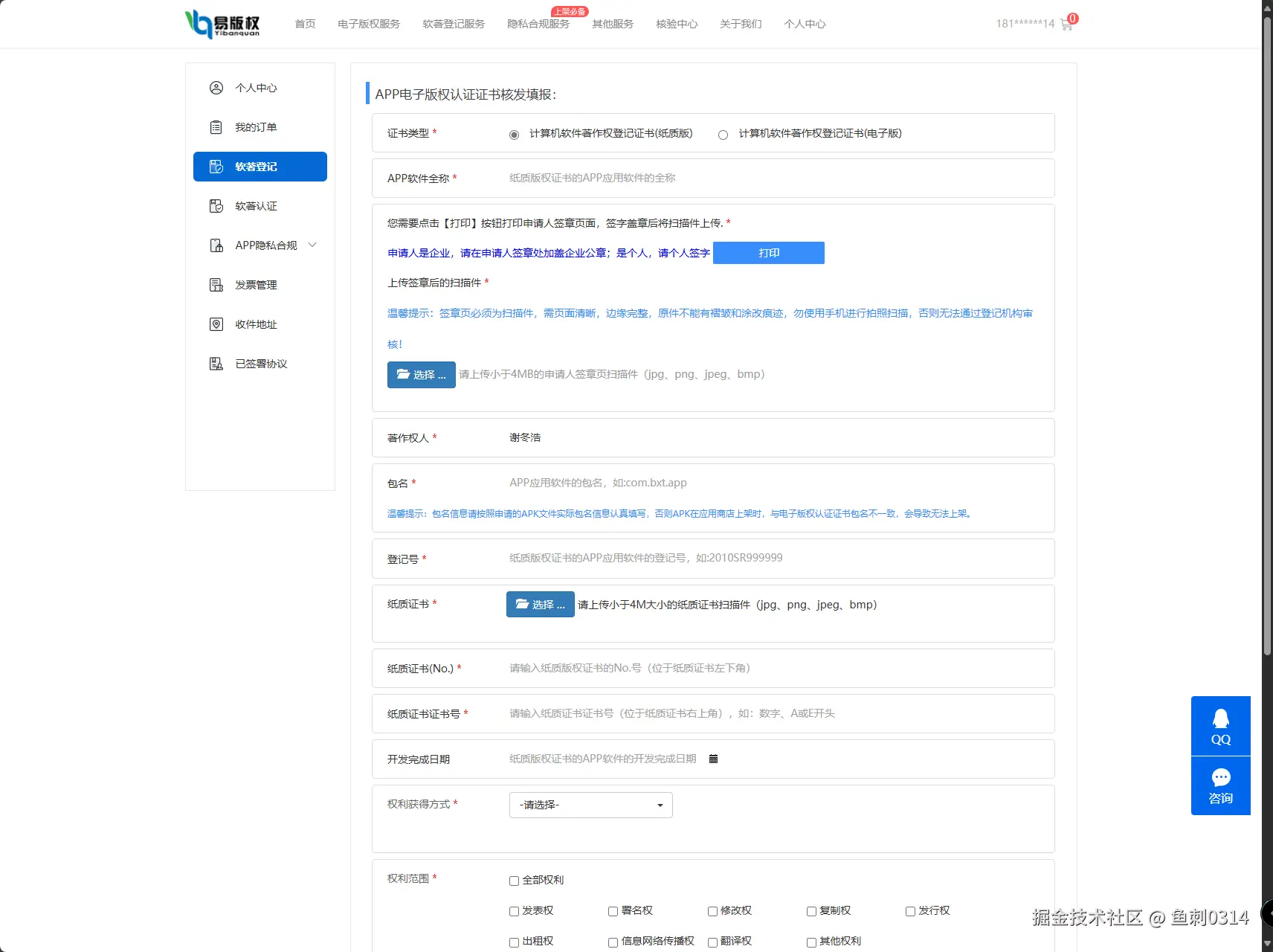Open 软著登记服务 in the top navigation

pos(454,24)
